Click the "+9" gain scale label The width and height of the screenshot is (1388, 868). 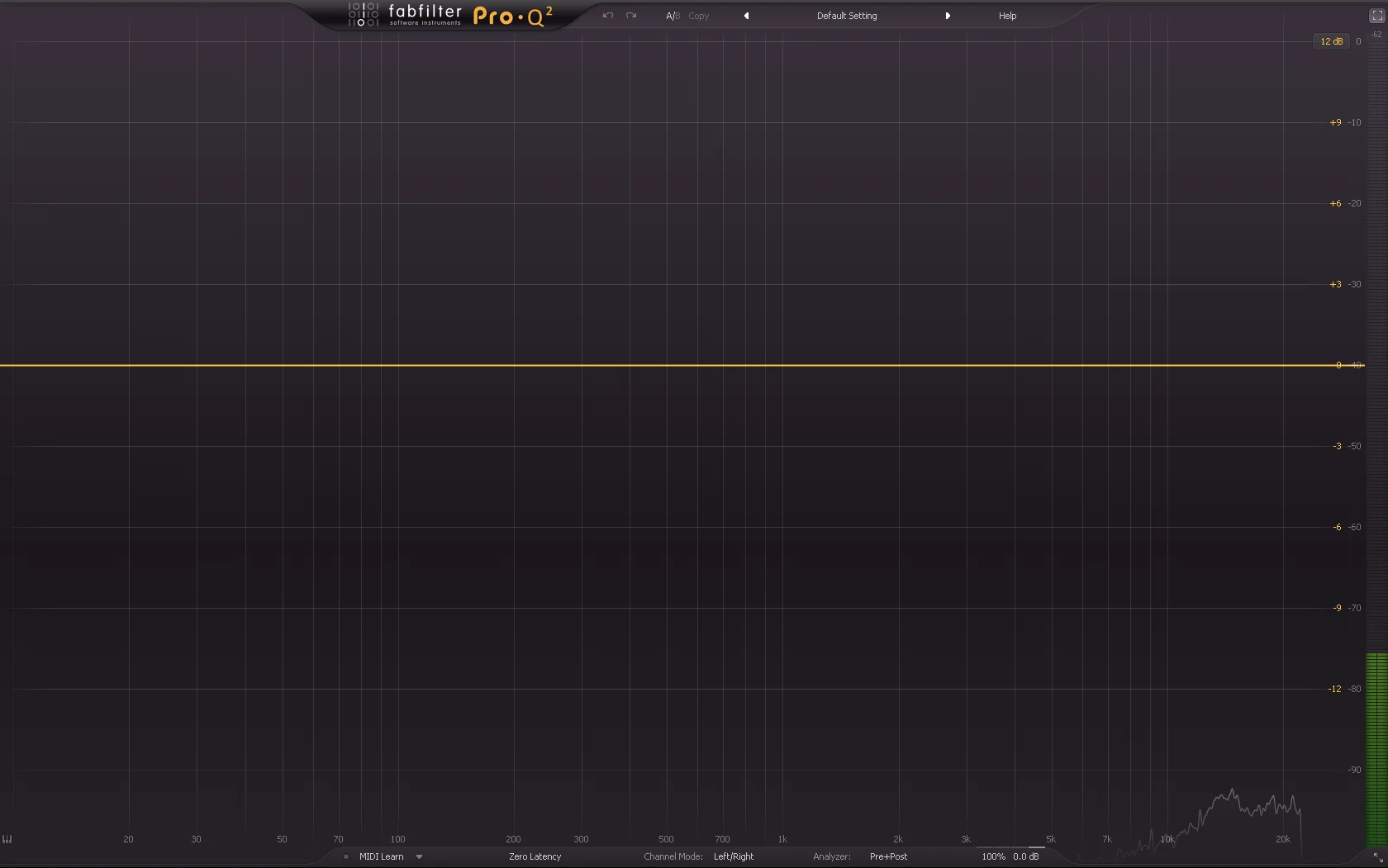point(1335,122)
